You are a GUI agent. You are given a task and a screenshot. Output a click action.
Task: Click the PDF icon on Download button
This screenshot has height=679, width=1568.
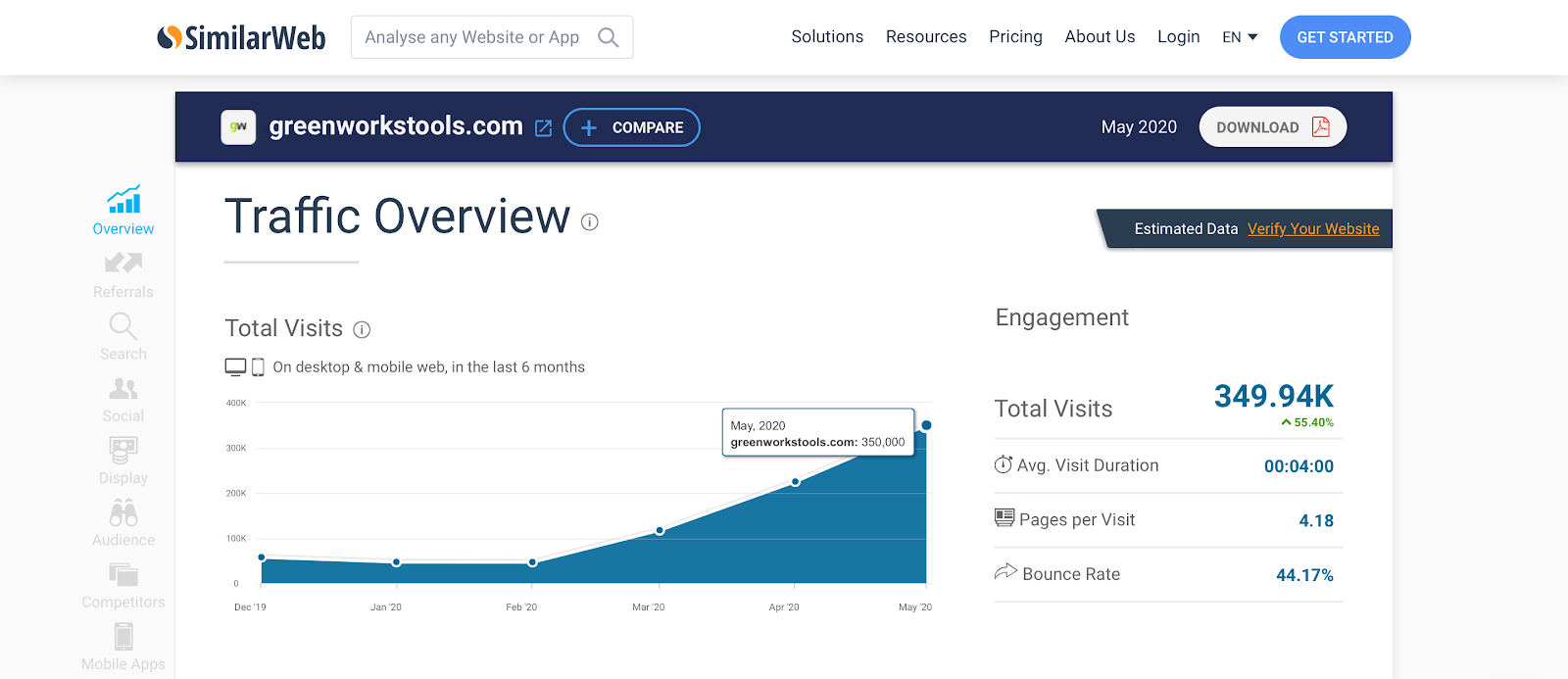(1321, 127)
